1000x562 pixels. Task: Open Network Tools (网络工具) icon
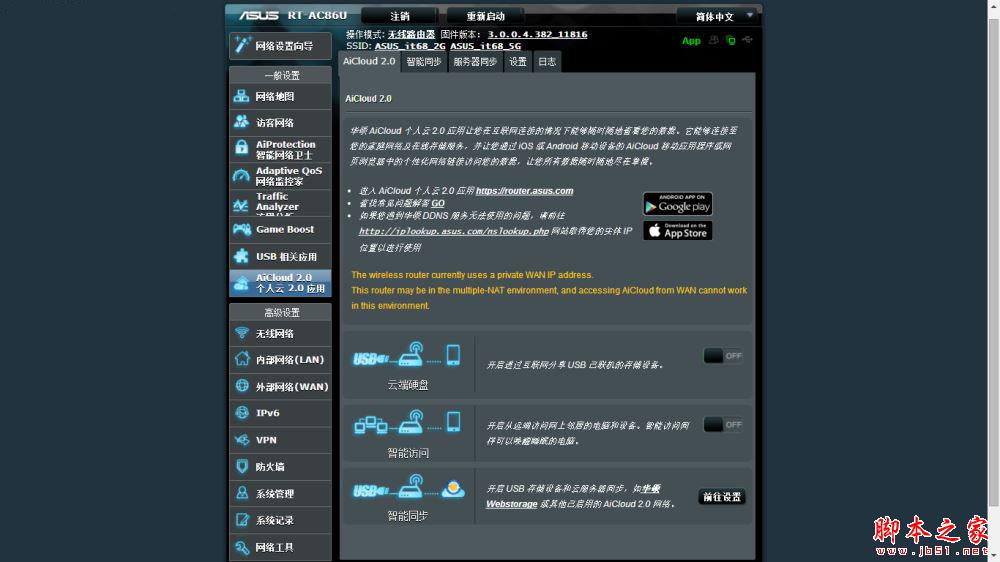tap(242, 547)
